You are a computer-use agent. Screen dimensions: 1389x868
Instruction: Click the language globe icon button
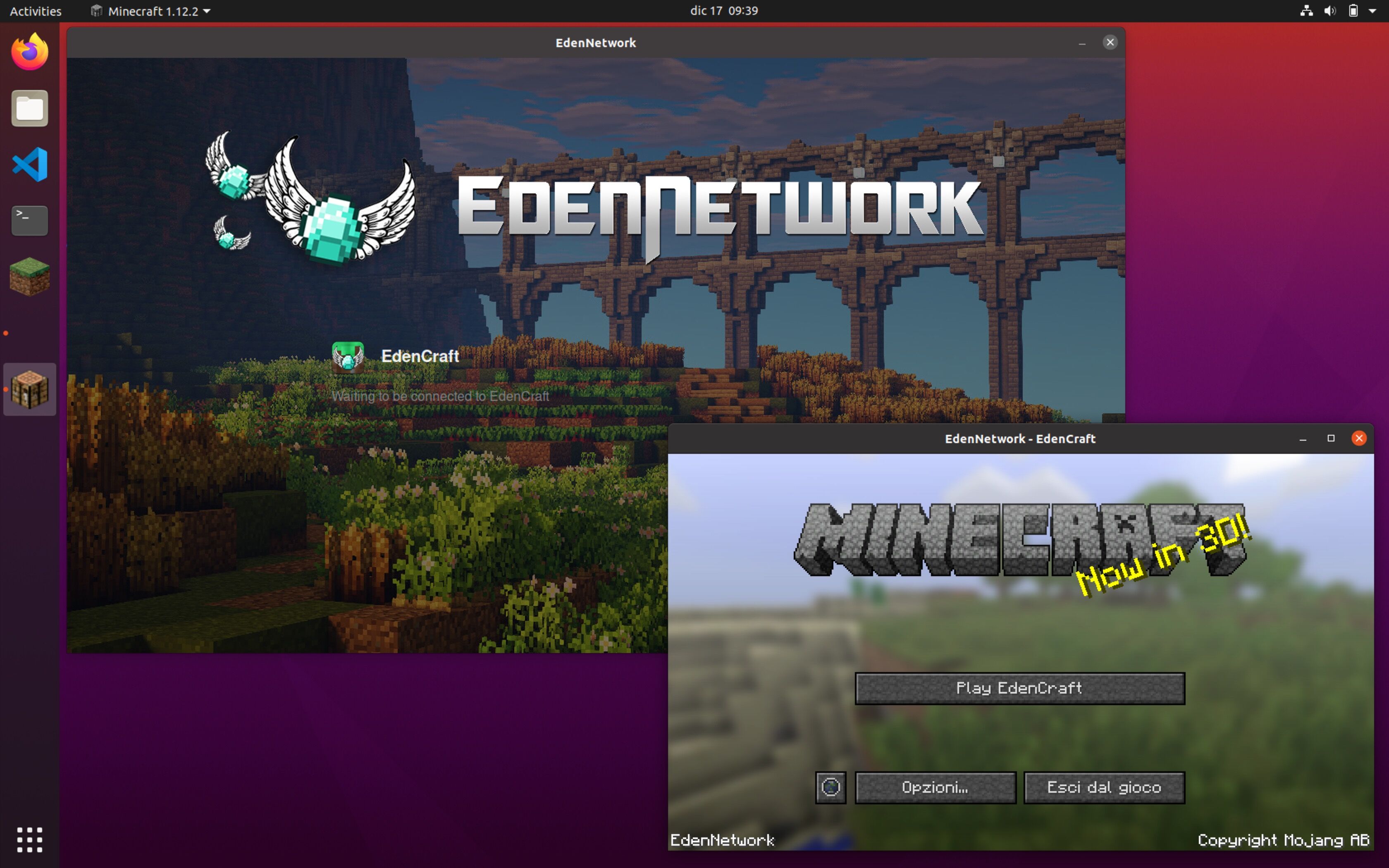(831, 787)
